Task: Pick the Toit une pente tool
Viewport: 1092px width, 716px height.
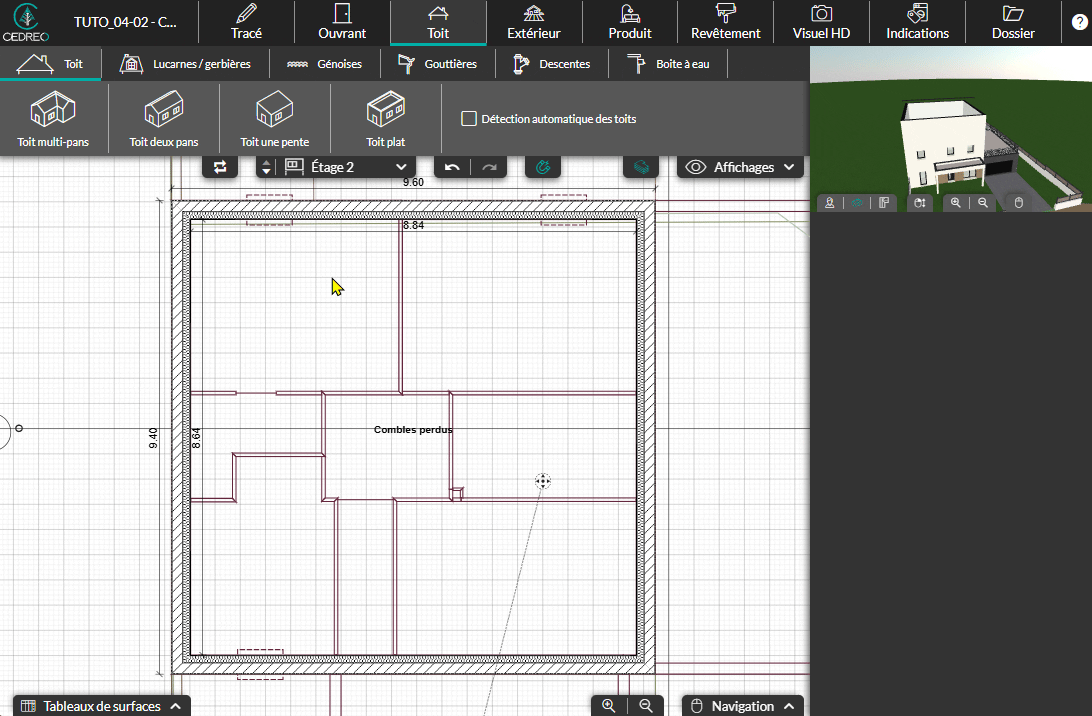Action: pos(274,119)
